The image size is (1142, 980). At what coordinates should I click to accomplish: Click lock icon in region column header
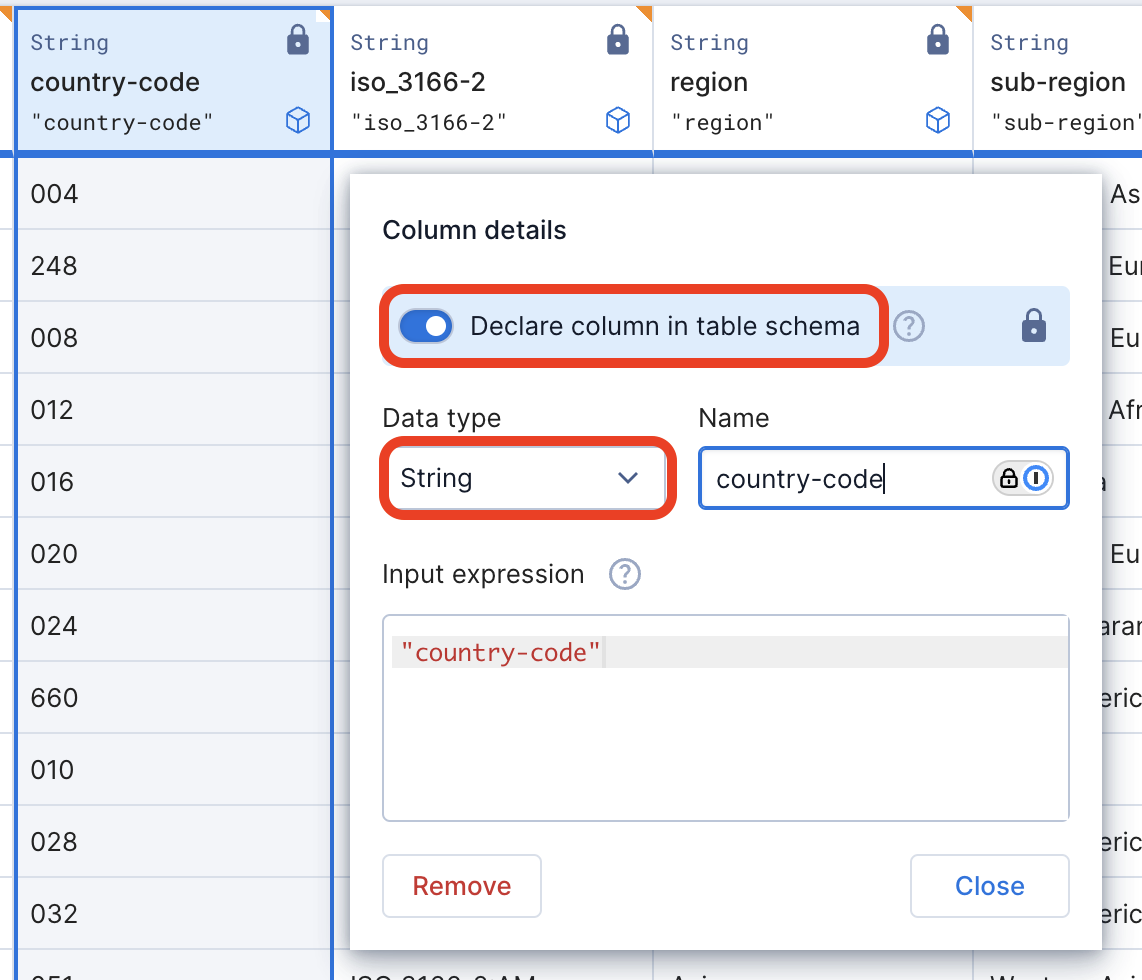[x=938, y=41]
